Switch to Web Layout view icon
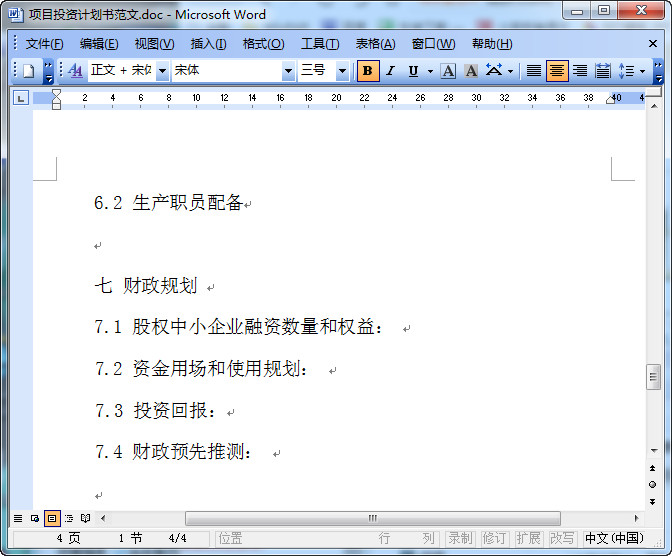This screenshot has height=556, width=672. click(35, 519)
